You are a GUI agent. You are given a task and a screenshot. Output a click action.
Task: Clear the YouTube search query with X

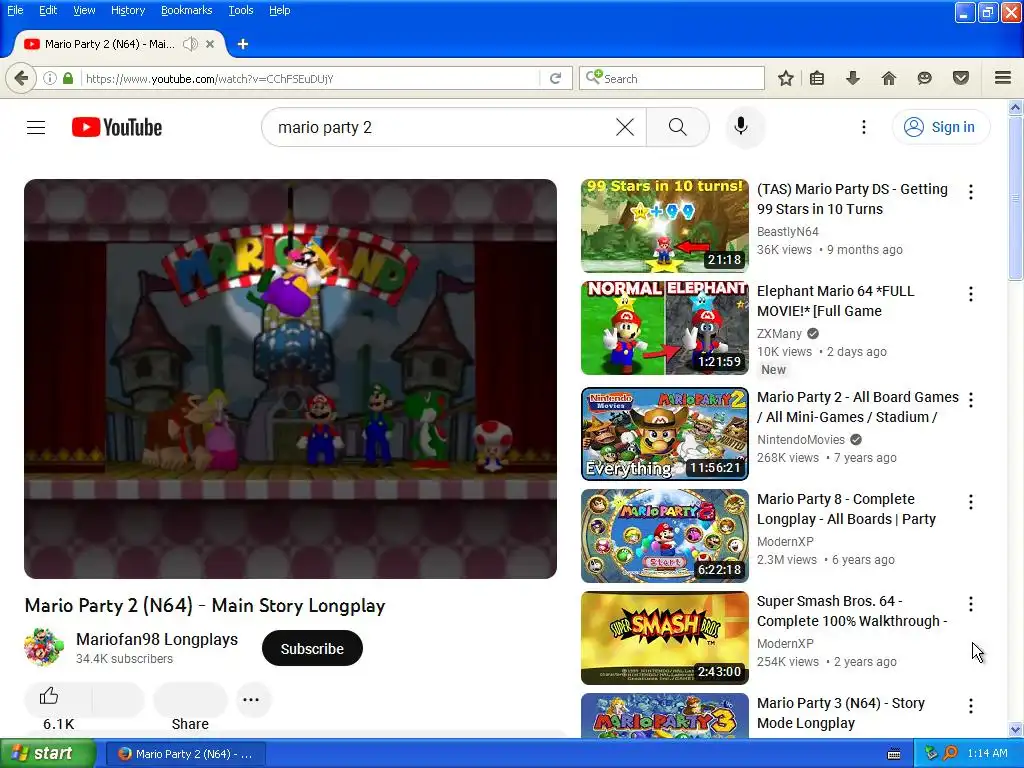point(625,127)
